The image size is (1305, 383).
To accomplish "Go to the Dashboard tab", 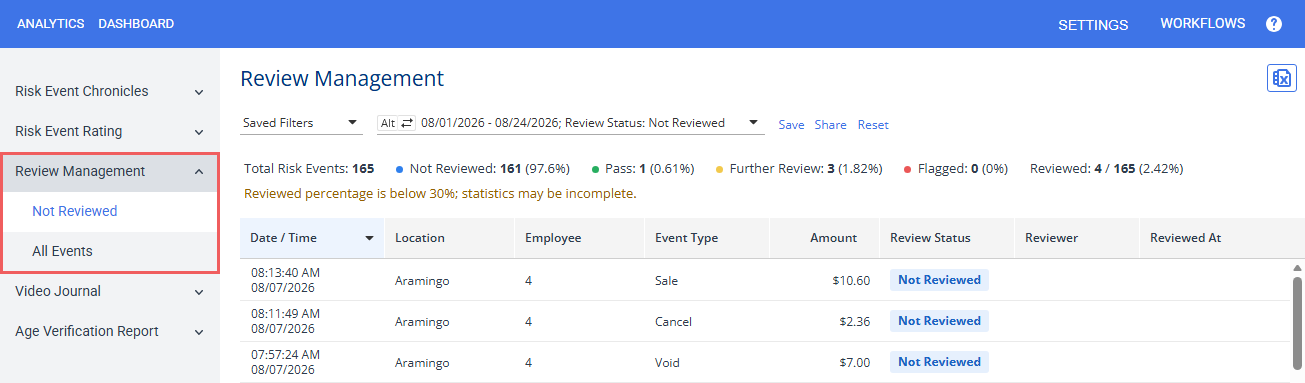I will point(136,24).
